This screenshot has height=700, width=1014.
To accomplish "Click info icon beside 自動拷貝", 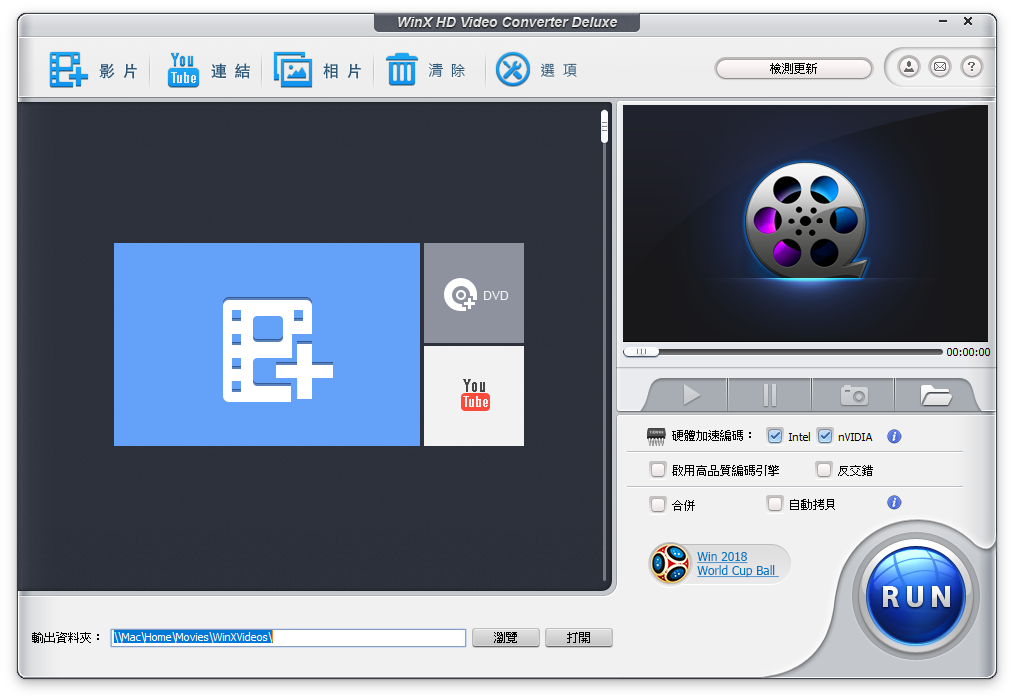I will [x=894, y=503].
